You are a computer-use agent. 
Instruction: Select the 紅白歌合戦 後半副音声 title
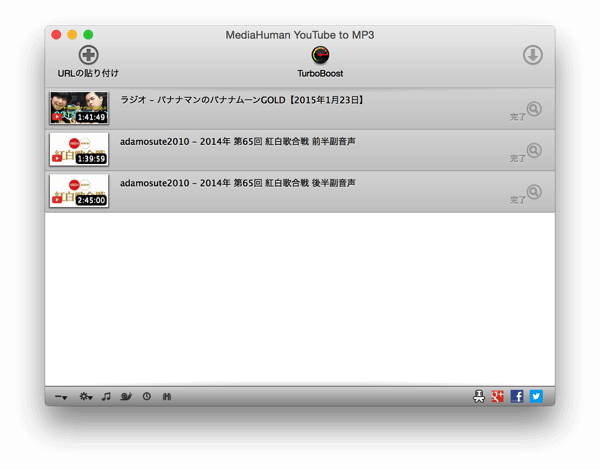click(238, 183)
